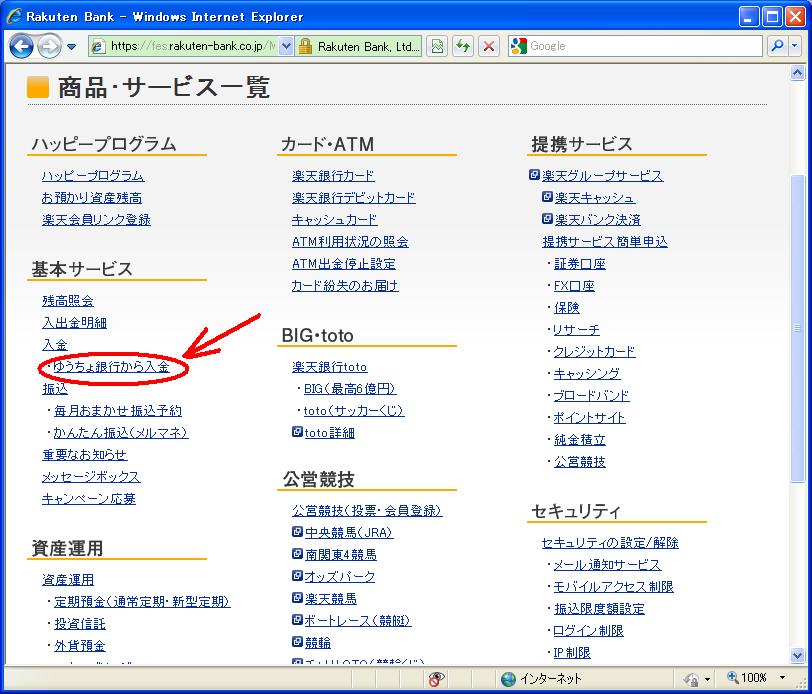Click the browser Back arrow button
This screenshot has width=812, height=694.
coord(21,46)
